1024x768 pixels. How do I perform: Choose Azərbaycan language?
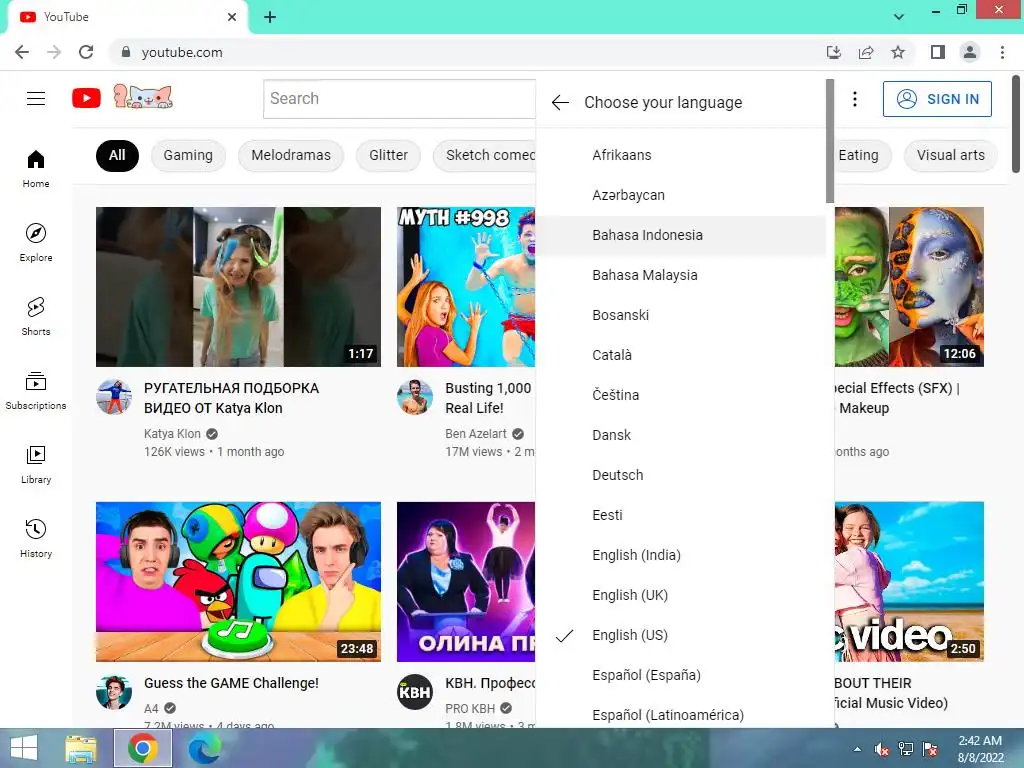point(681,195)
